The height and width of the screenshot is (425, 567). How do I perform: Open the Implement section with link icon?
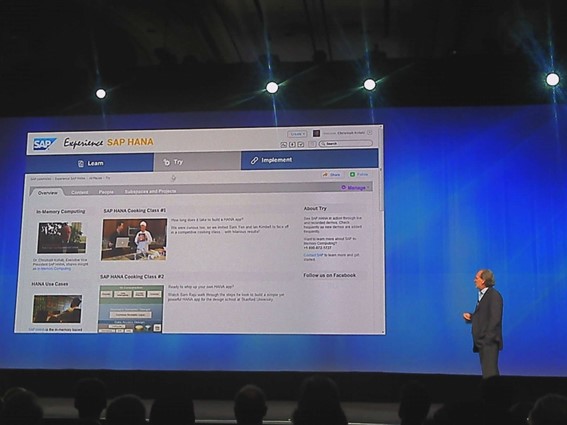pos(310,160)
